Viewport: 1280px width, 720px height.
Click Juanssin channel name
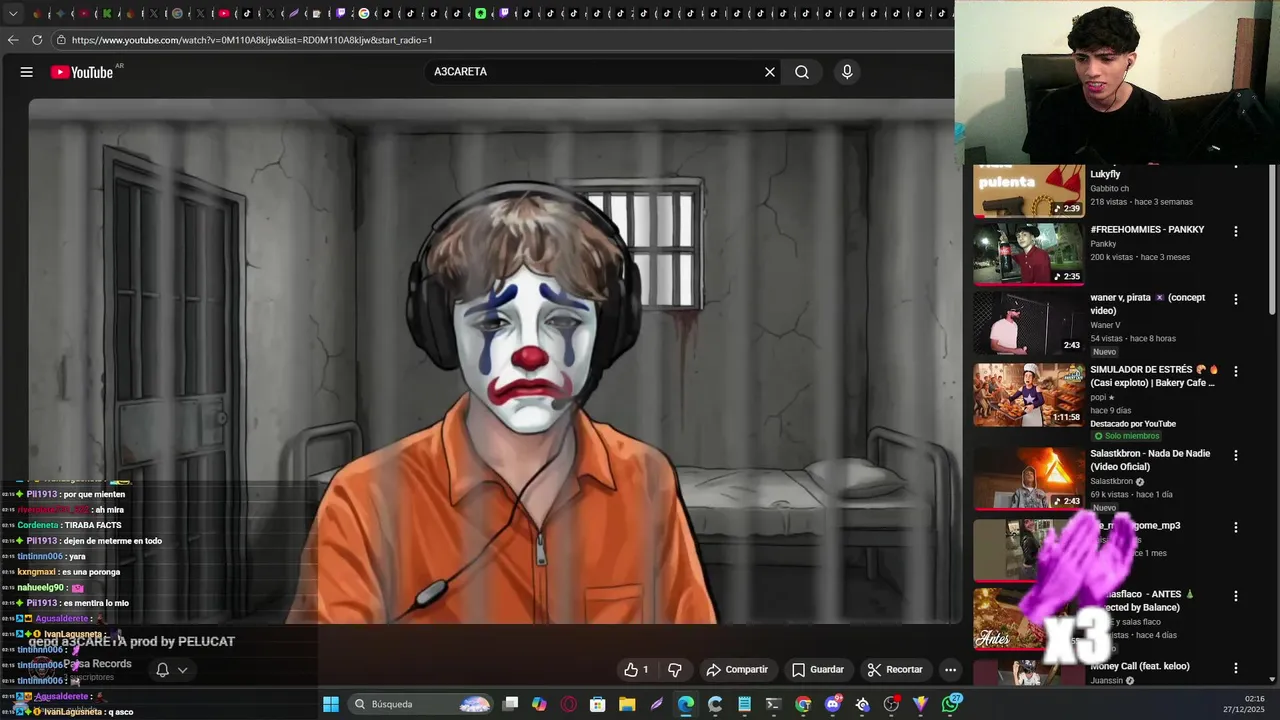[1107, 681]
